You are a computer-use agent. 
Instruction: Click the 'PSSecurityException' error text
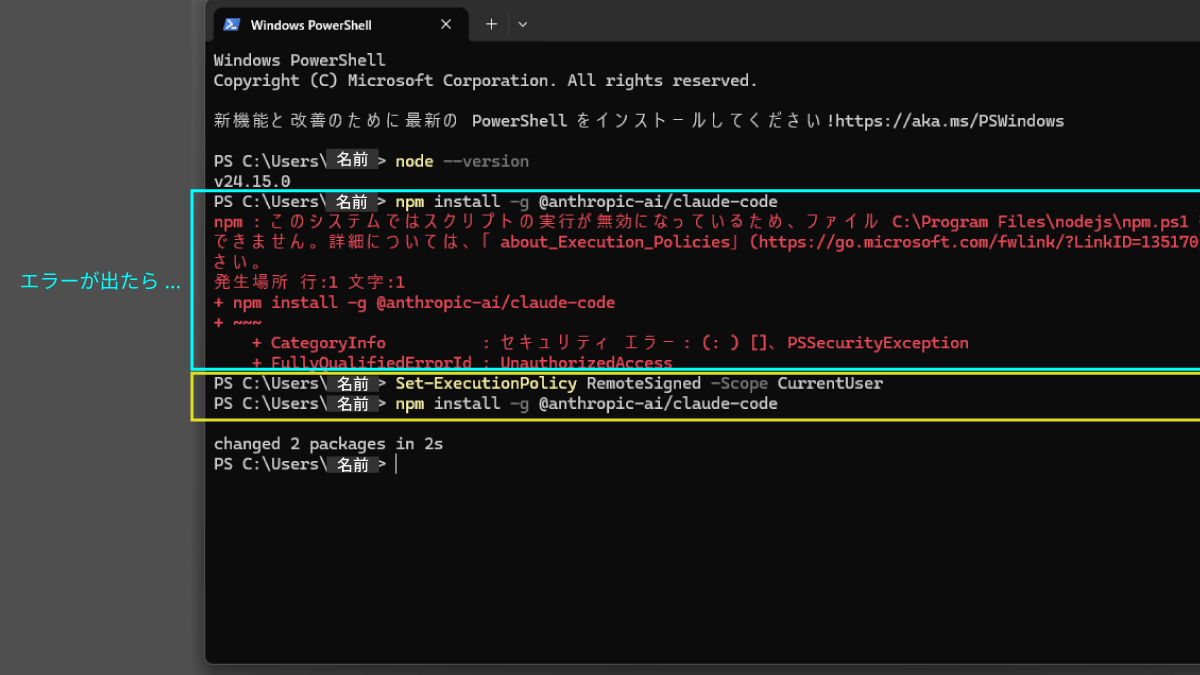click(878, 343)
